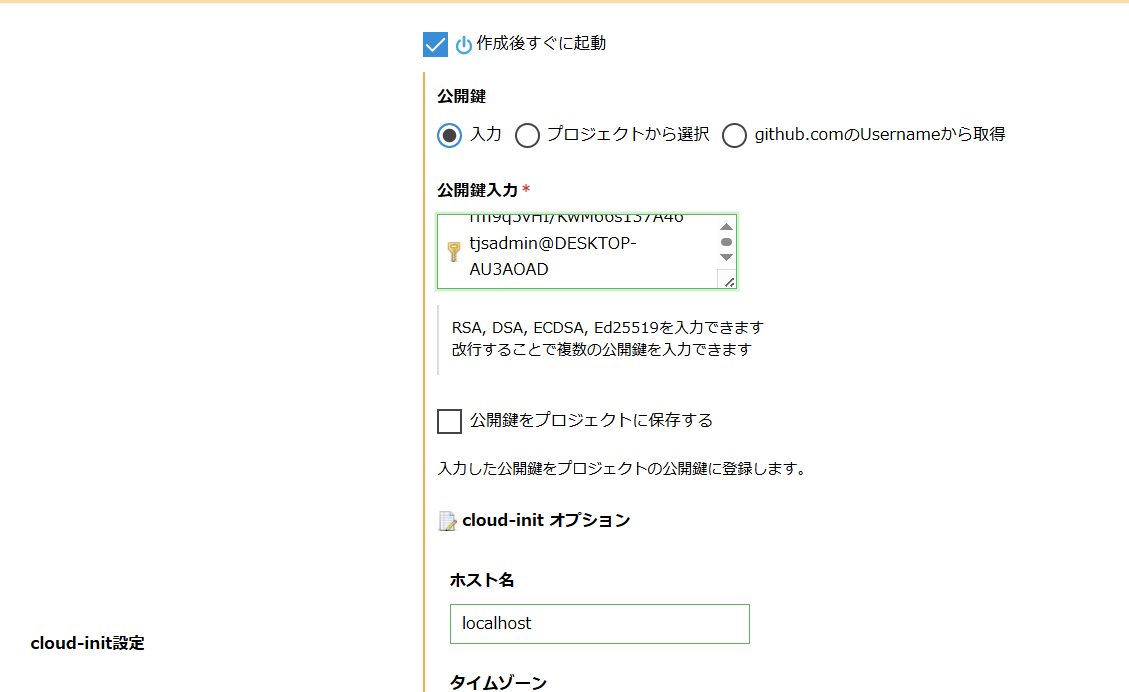The image size is (1129, 692).
Task: Click the github.comのUsernameから取得 label
Action: (880, 135)
